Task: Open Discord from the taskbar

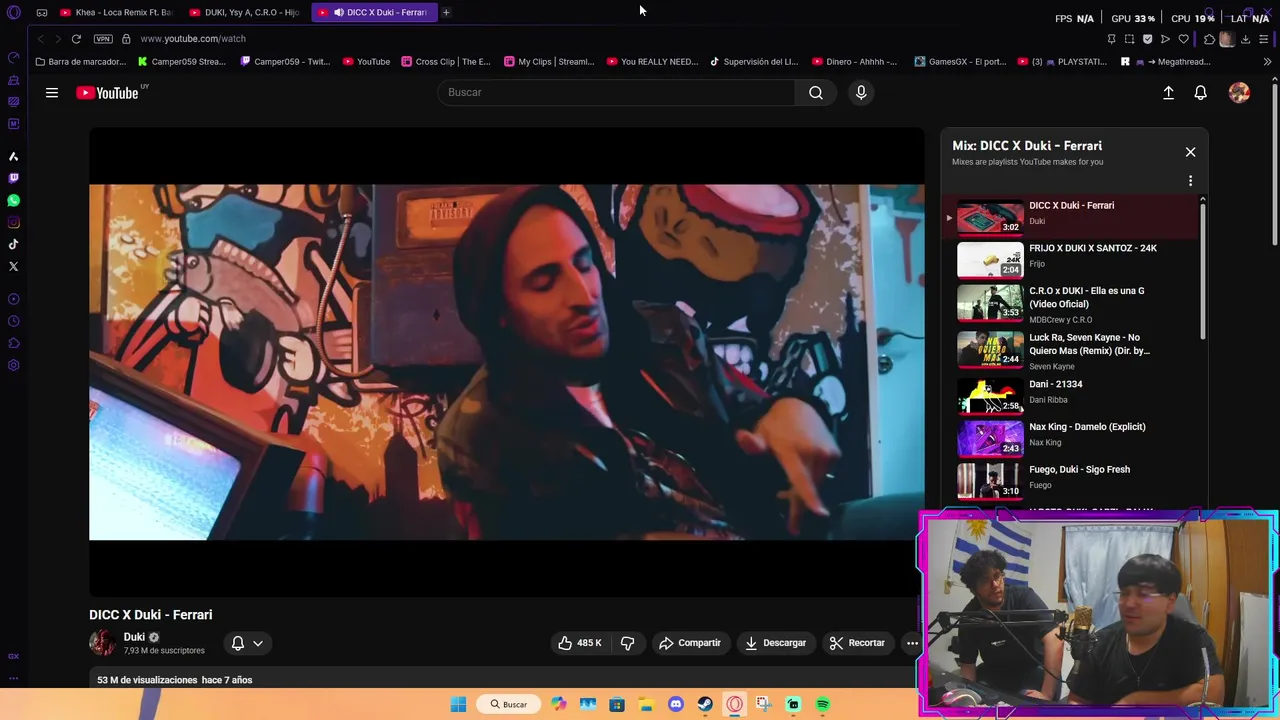Action: (x=676, y=704)
